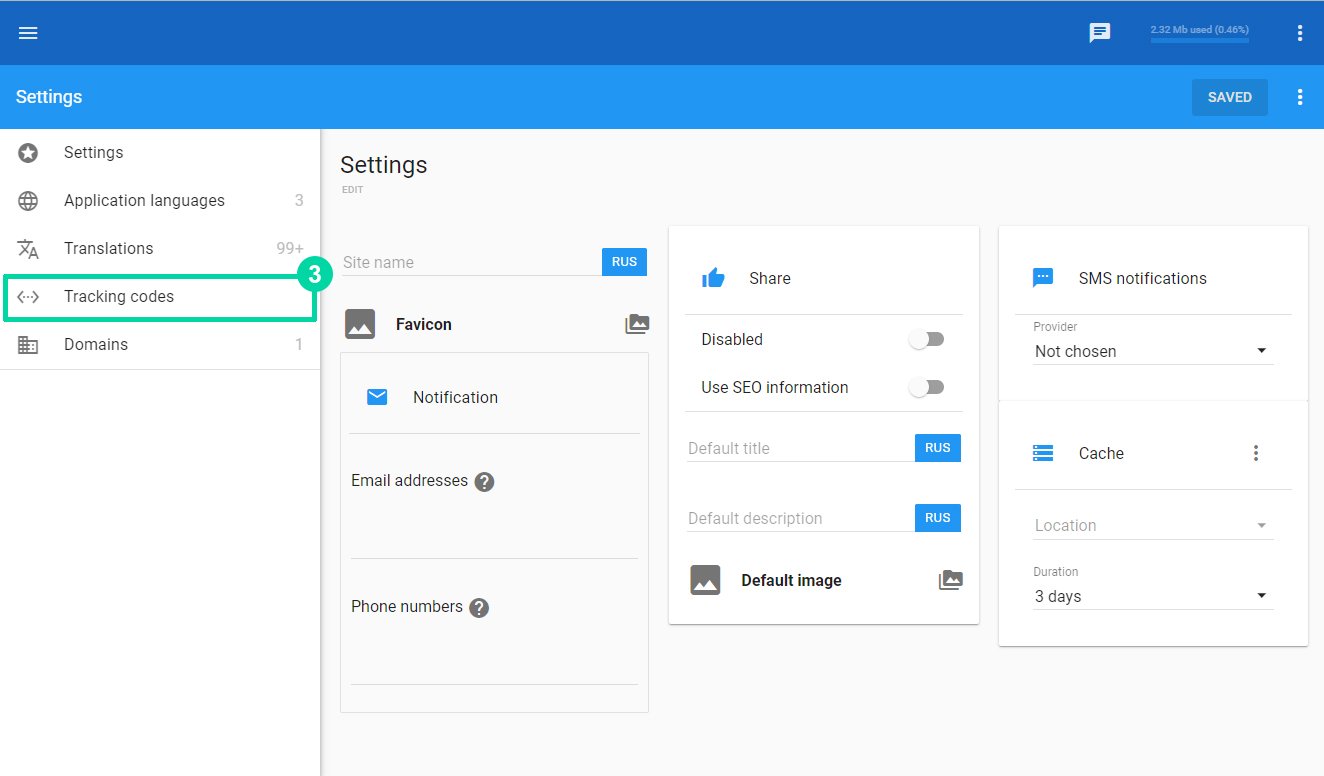Click the Domains count 1
Screen dimensions: 1324x776
299,345
